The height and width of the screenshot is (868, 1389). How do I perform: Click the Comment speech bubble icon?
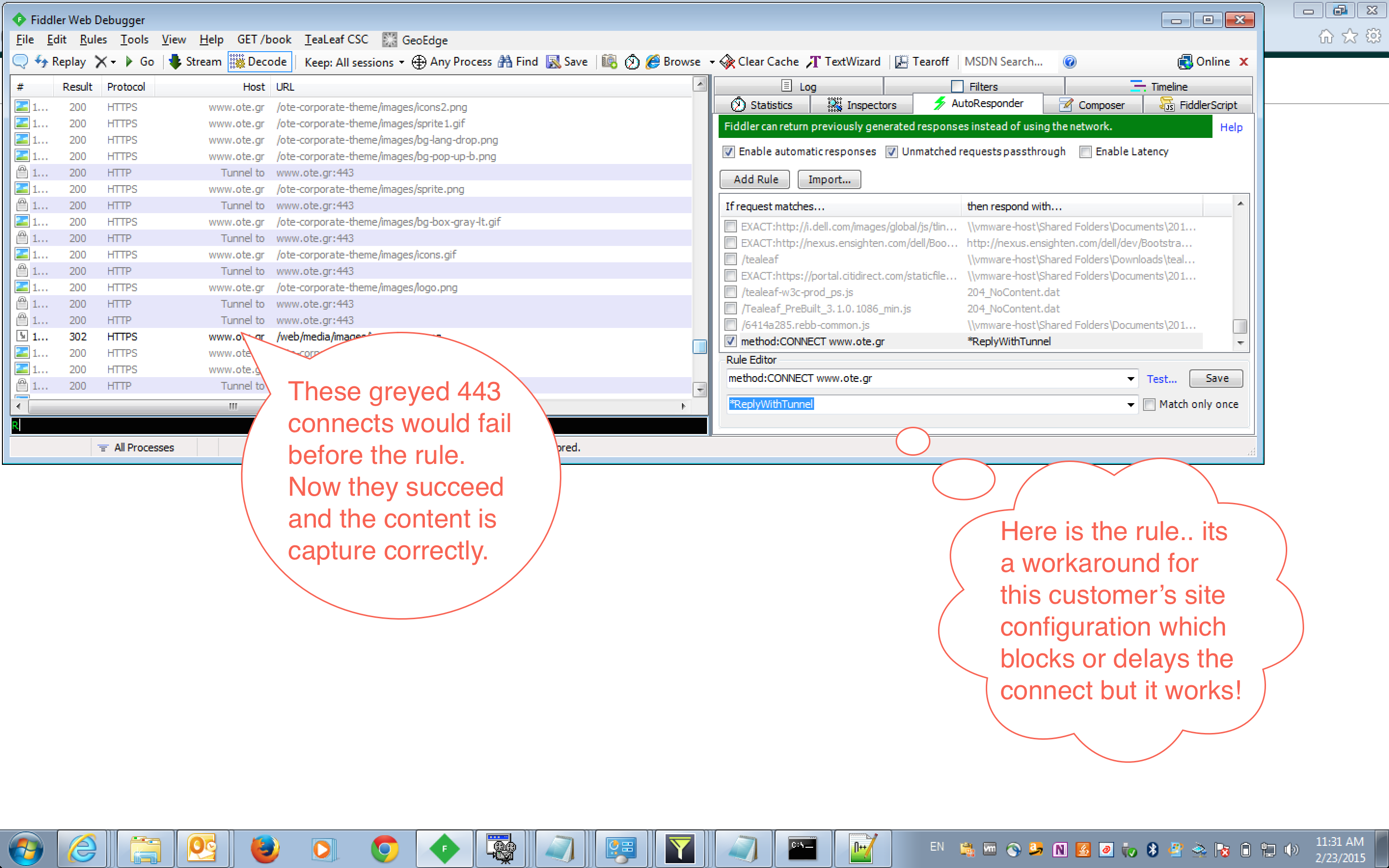point(20,61)
